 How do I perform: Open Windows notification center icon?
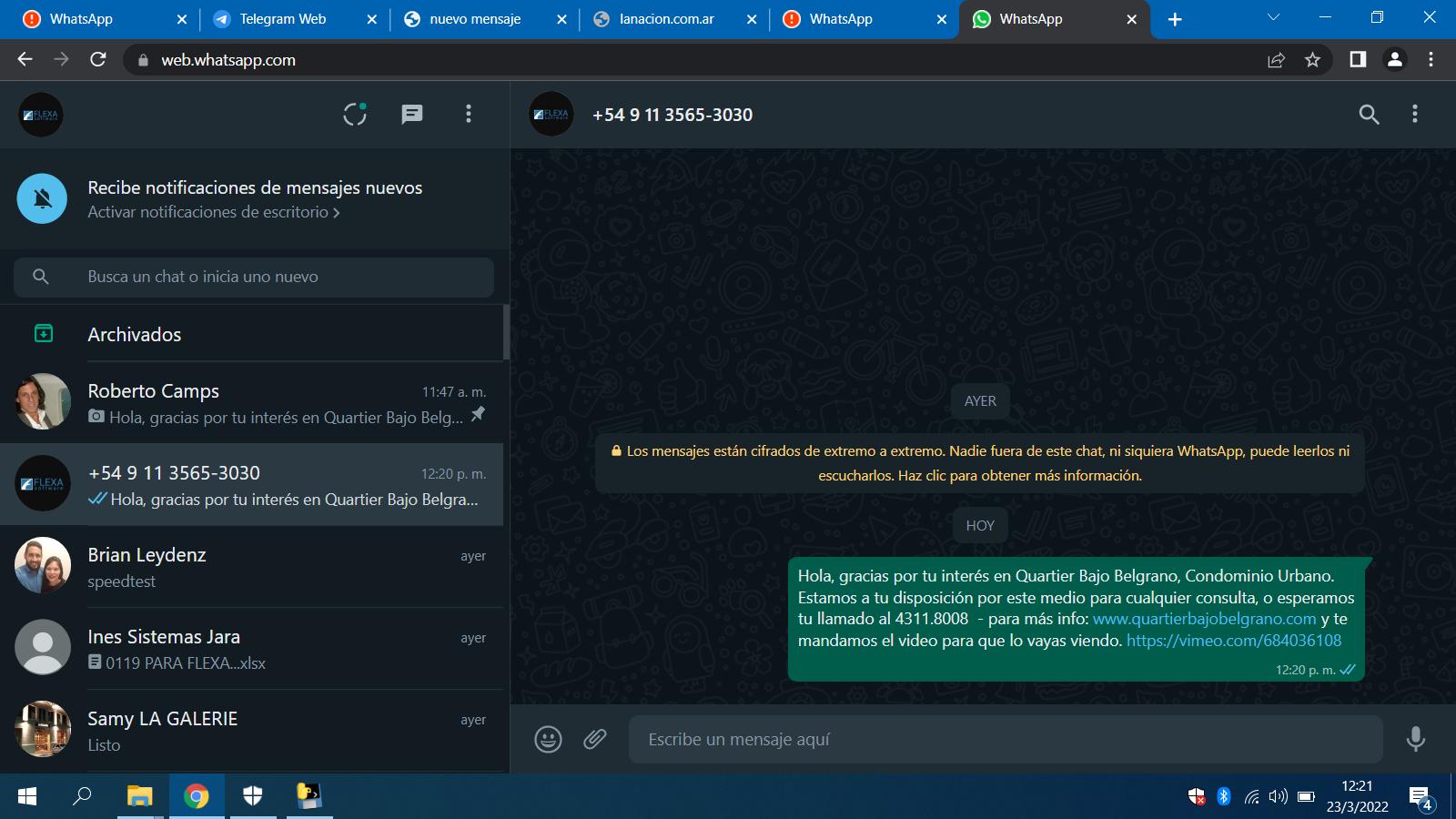(1421, 798)
